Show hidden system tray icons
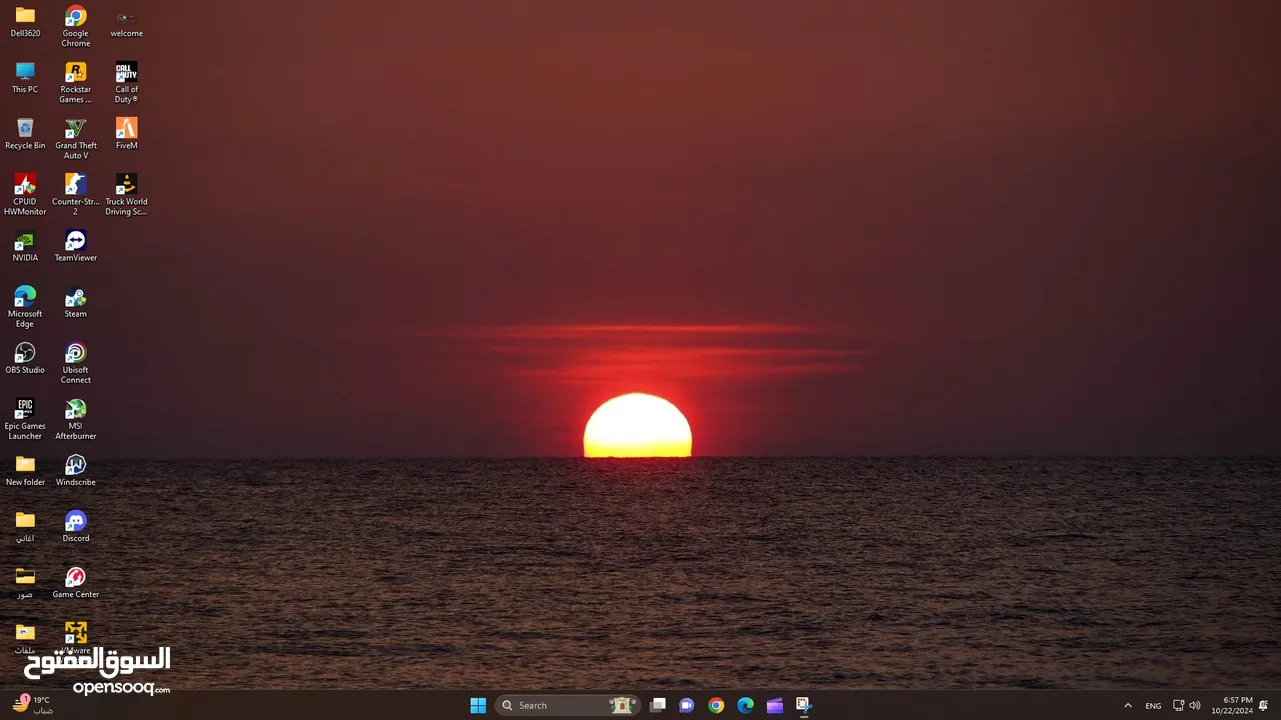This screenshot has height=720, width=1281. pyautogui.click(x=1128, y=705)
